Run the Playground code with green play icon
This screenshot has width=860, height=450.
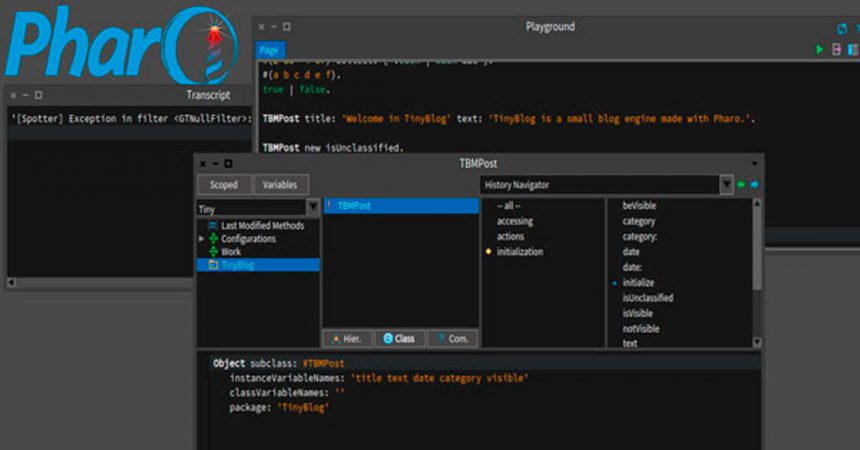tap(821, 49)
